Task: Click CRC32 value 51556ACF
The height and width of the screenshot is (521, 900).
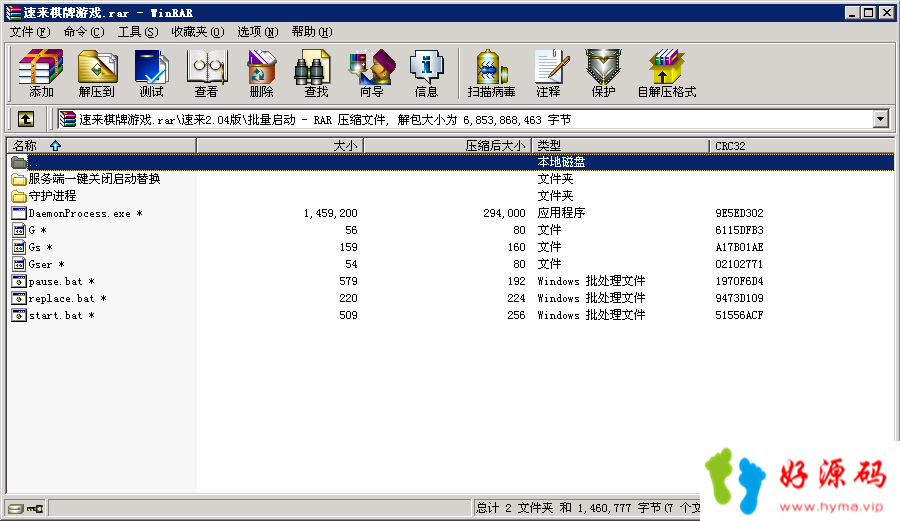Action: pyautogui.click(x=739, y=316)
